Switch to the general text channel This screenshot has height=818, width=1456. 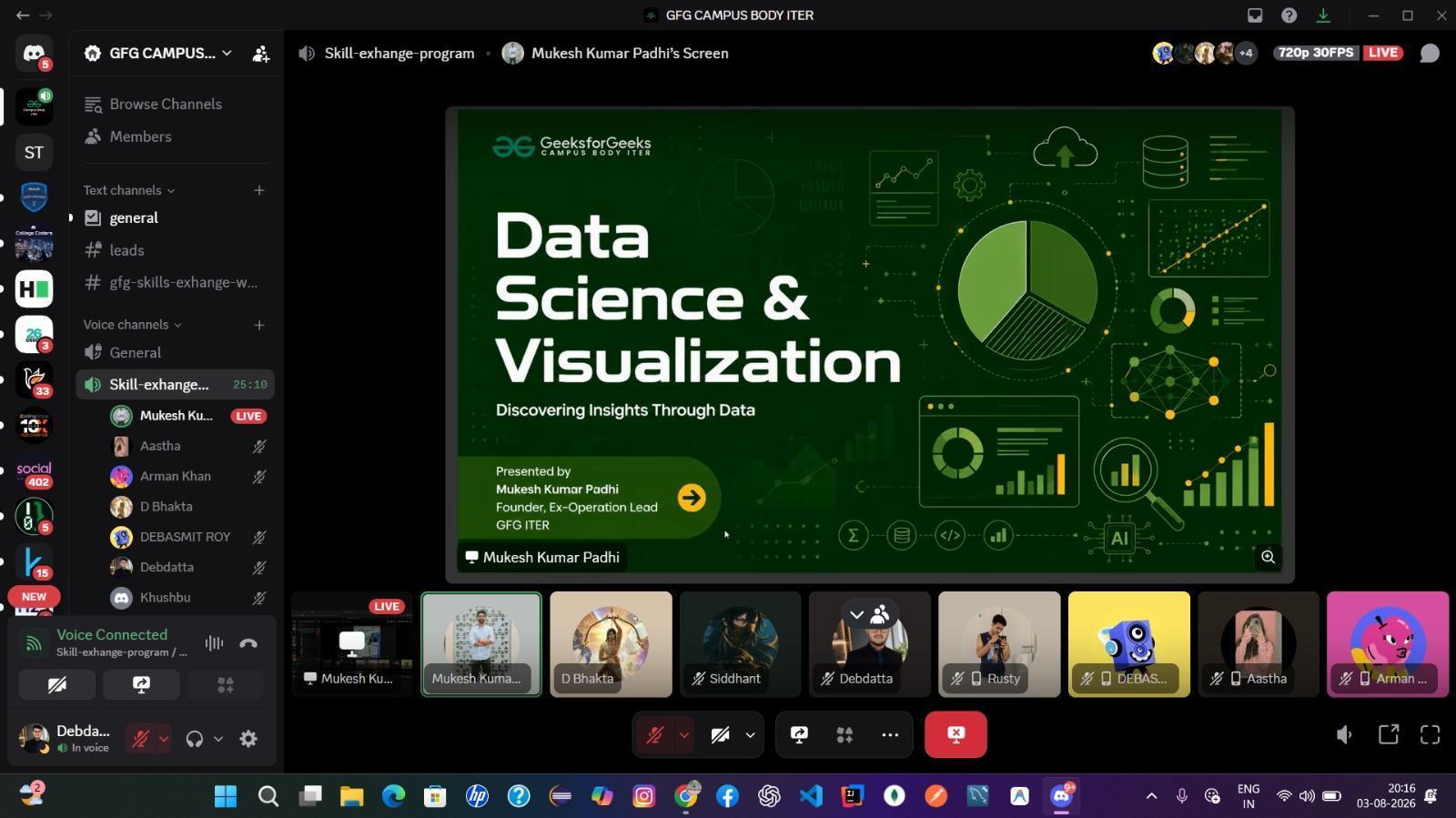[175, 217]
